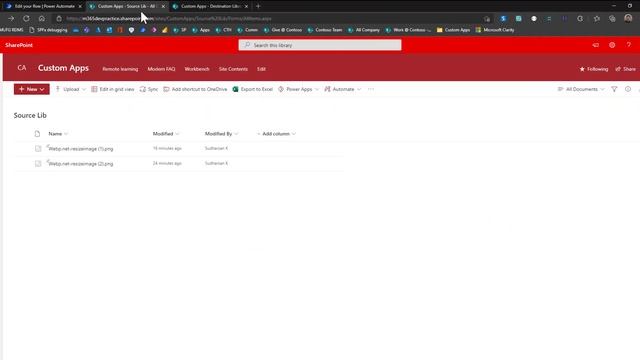Open a new browser tab
640x360 pixels.
pyautogui.click(x=258, y=6)
